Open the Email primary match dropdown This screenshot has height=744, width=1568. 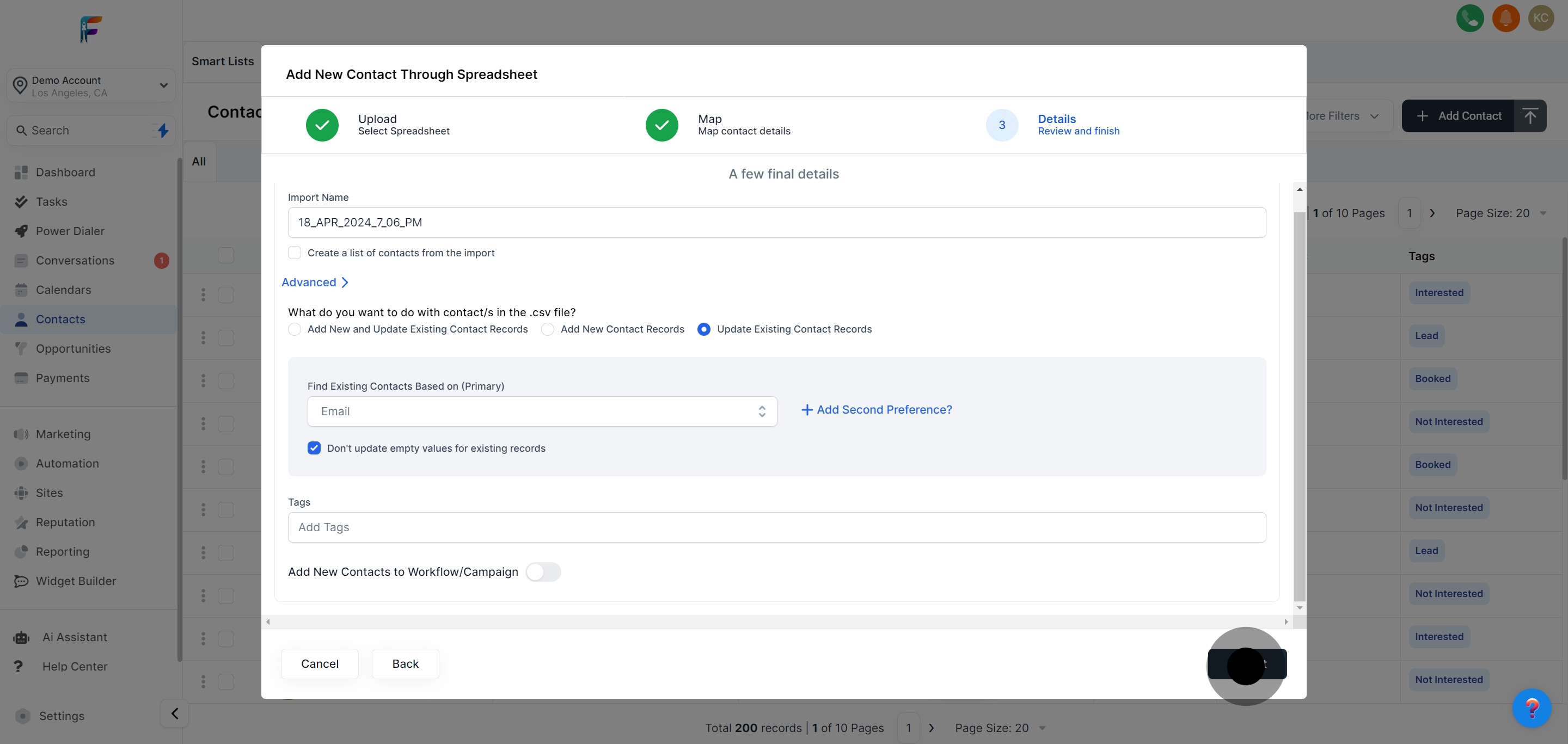(x=542, y=411)
